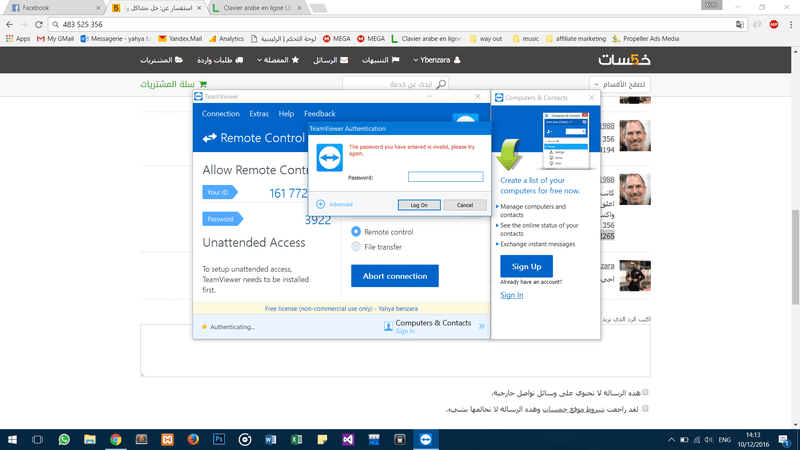Select the File transfer radio option
Screen dimensions: 800x450
coord(356,247)
